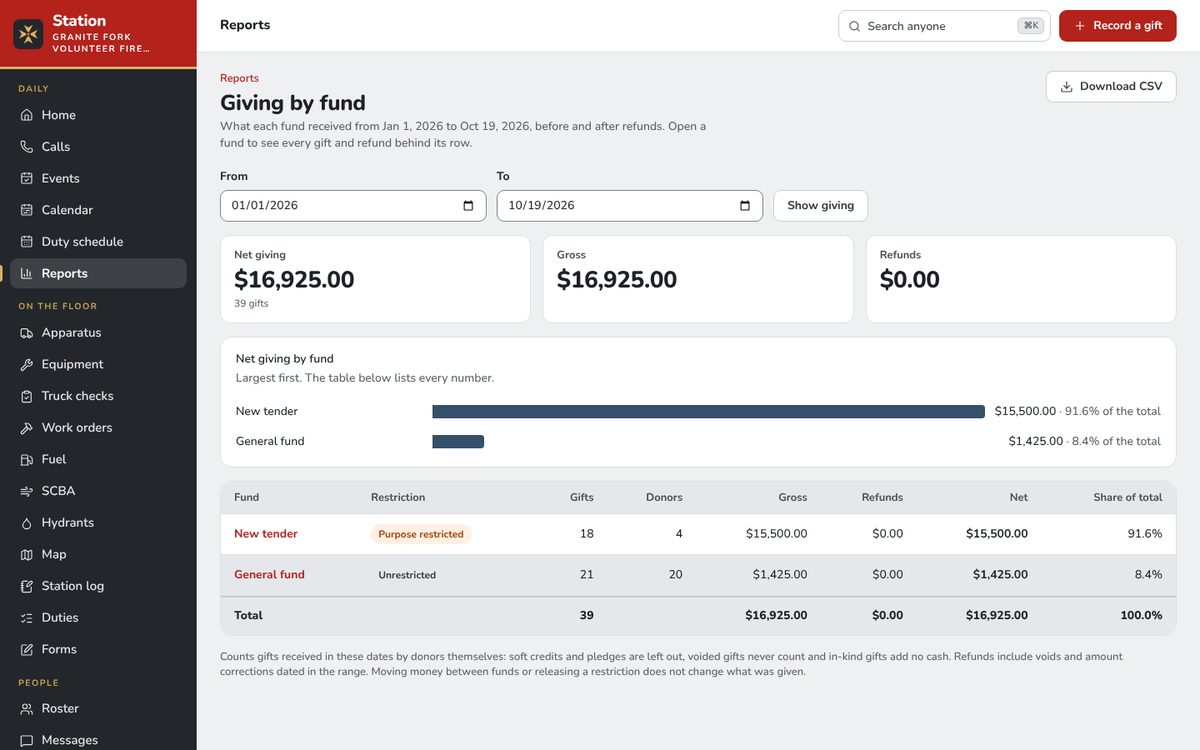The width and height of the screenshot is (1200, 750).
Task: Click the Home house icon
Action: [27, 115]
